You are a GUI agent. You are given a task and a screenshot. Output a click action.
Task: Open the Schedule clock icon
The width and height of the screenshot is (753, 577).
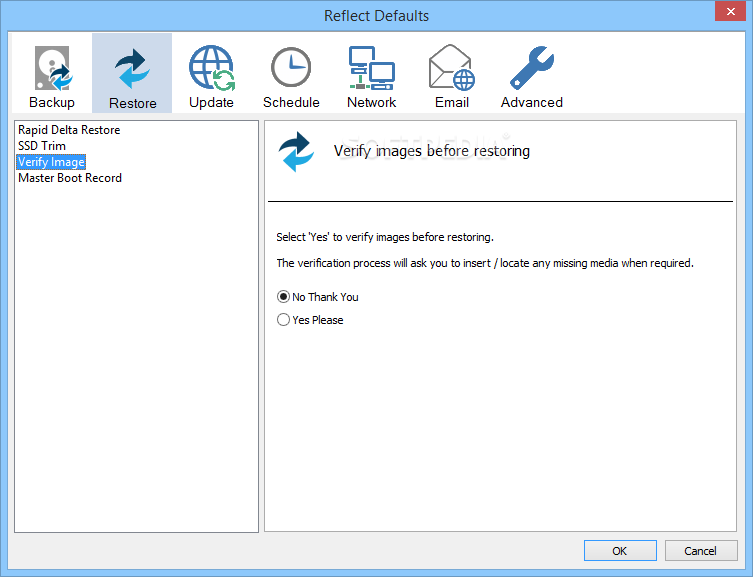pos(291,67)
